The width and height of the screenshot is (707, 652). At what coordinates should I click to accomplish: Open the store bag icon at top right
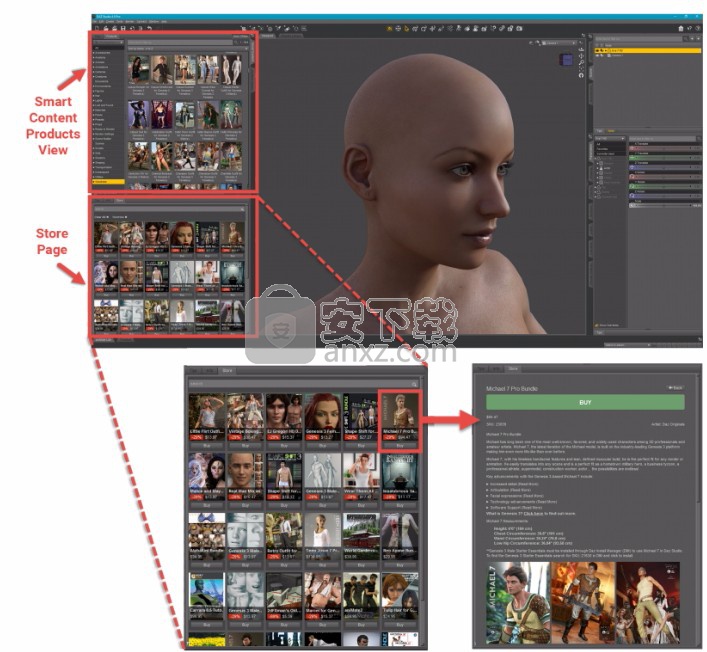pyautogui.click(x=681, y=28)
